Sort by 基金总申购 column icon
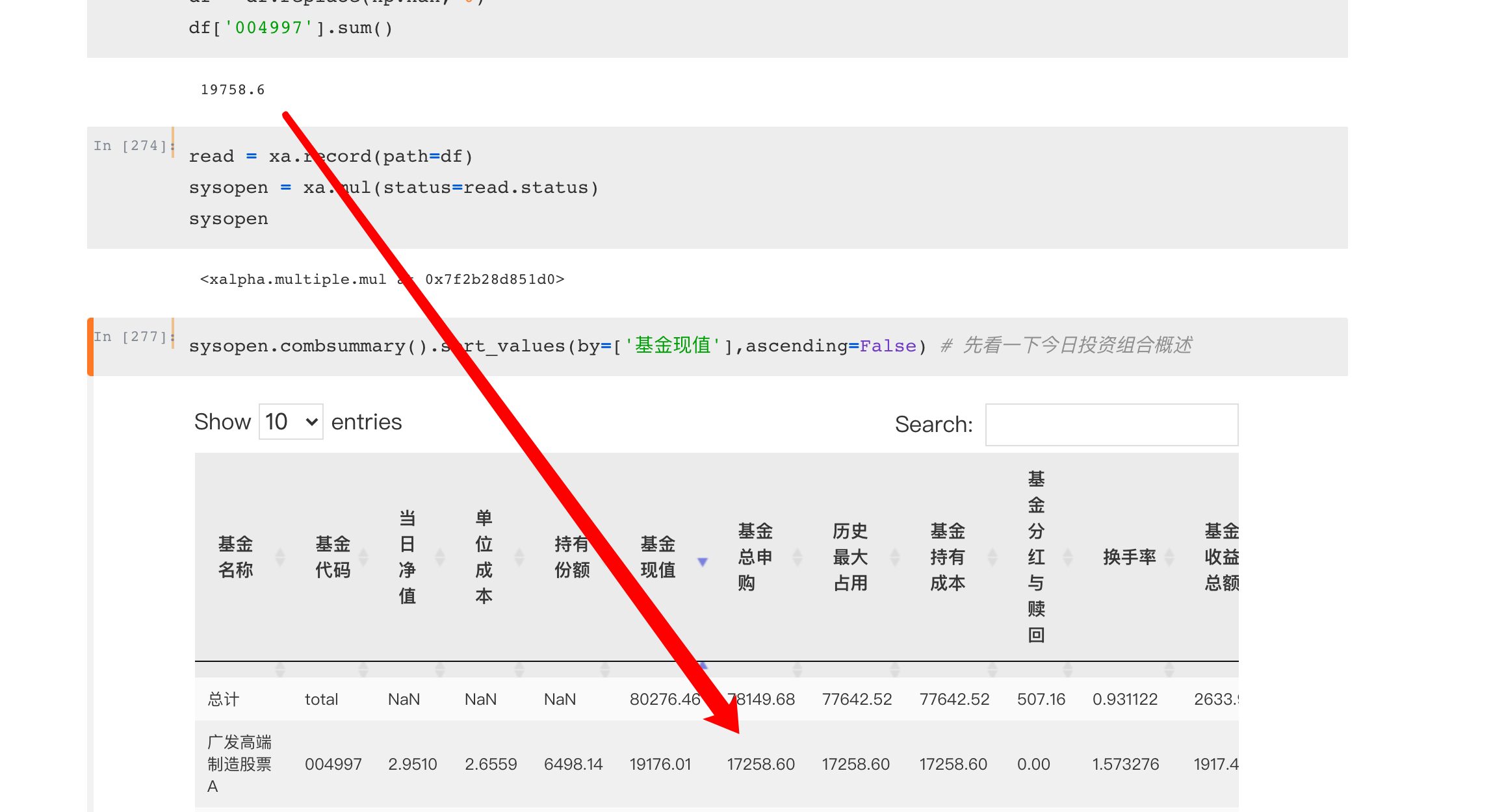This screenshot has height=812, width=1491. pyautogui.click(x=797, y=557)
